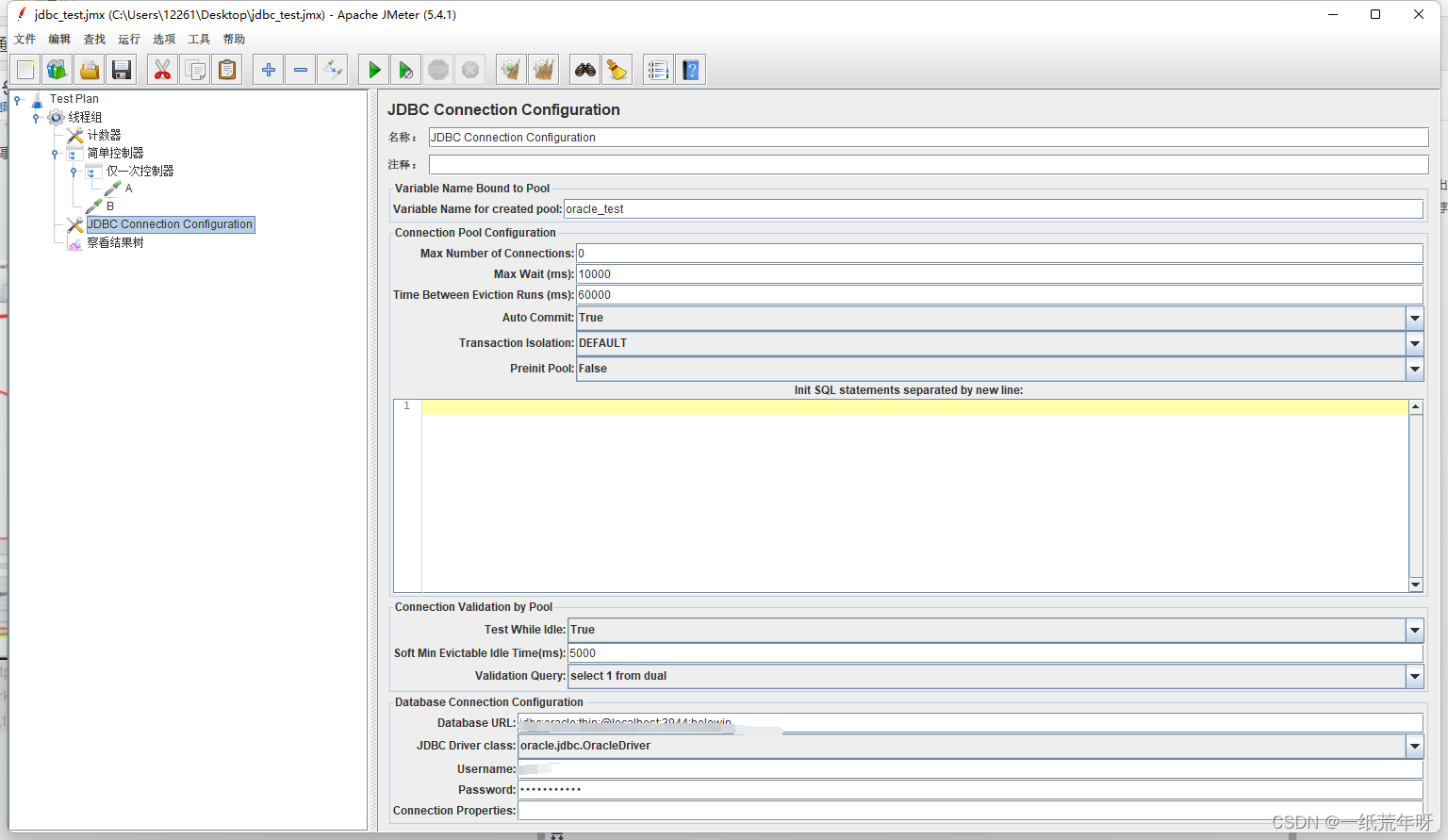Open the 运行 menu
This screenshot has width=1448, height=840.
tap(129, 40)
